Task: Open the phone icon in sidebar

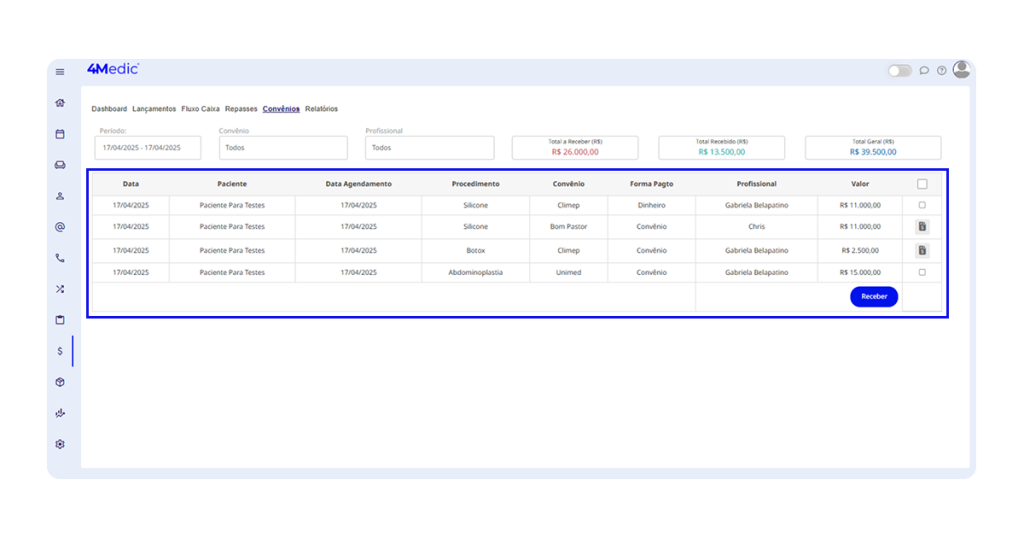Action: [60, 258]
